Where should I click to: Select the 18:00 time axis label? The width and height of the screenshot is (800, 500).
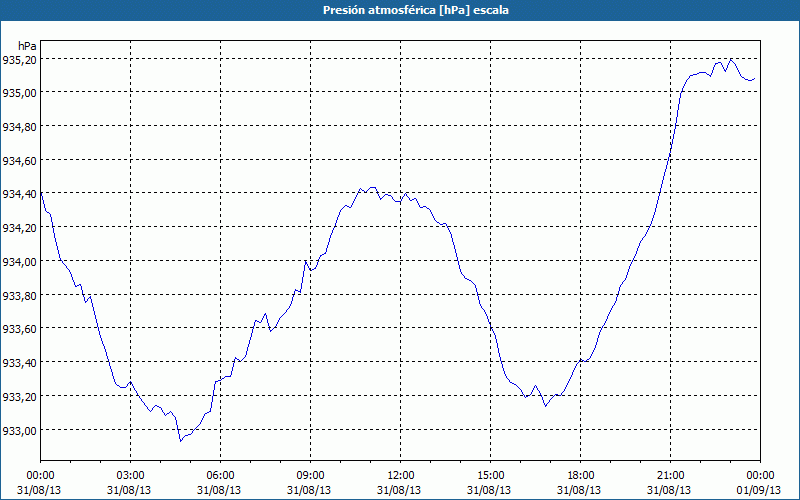pos(581,476)
